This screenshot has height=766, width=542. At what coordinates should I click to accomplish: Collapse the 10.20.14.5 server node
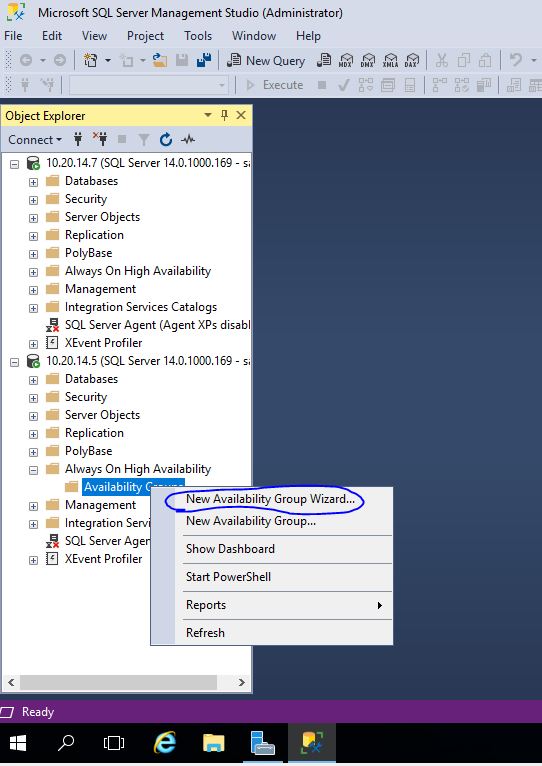[15, 362]
